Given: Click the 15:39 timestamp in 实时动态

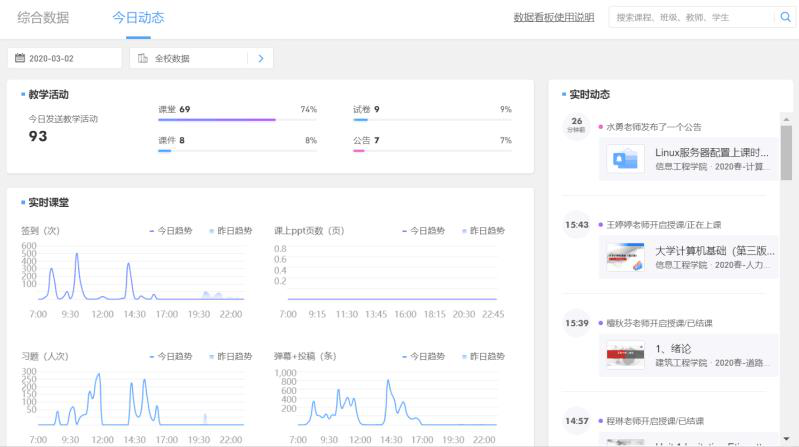Looking at the screenshot, I should tap(577, 323).
